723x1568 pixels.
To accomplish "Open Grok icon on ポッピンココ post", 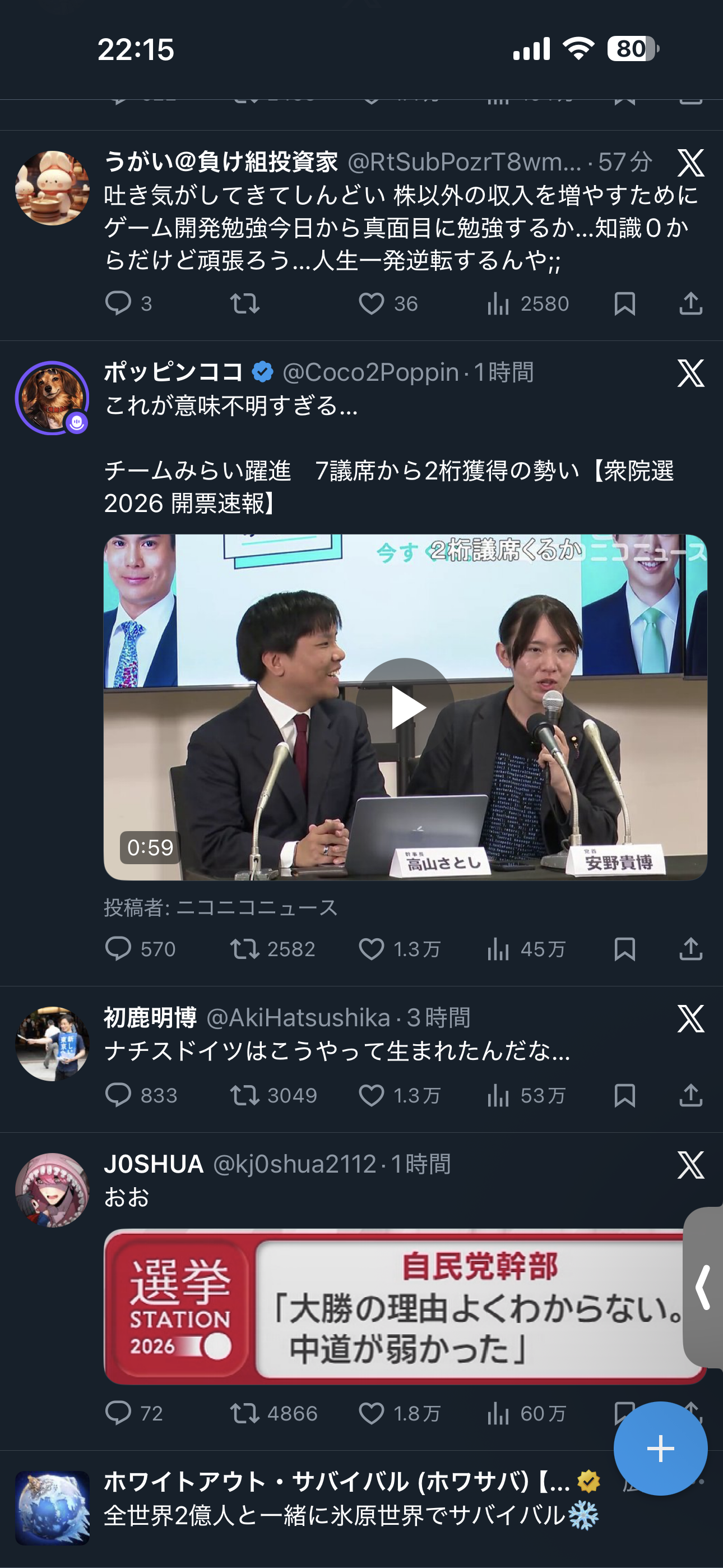I will point(690,373).
